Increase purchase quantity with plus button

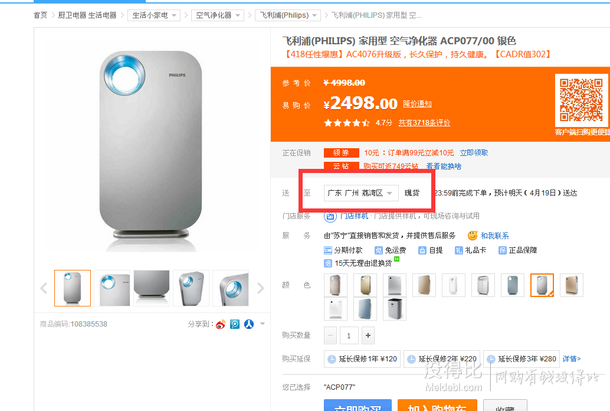pos(367,336)
